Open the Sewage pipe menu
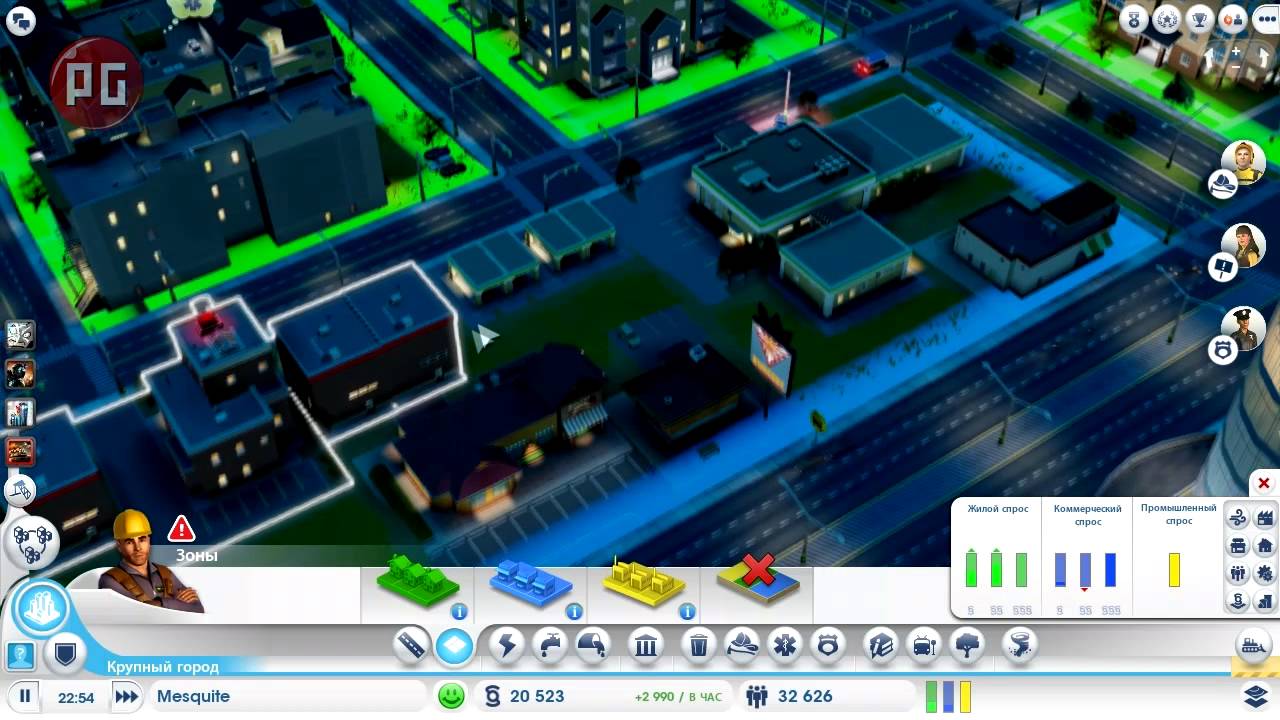 [593, 646]
